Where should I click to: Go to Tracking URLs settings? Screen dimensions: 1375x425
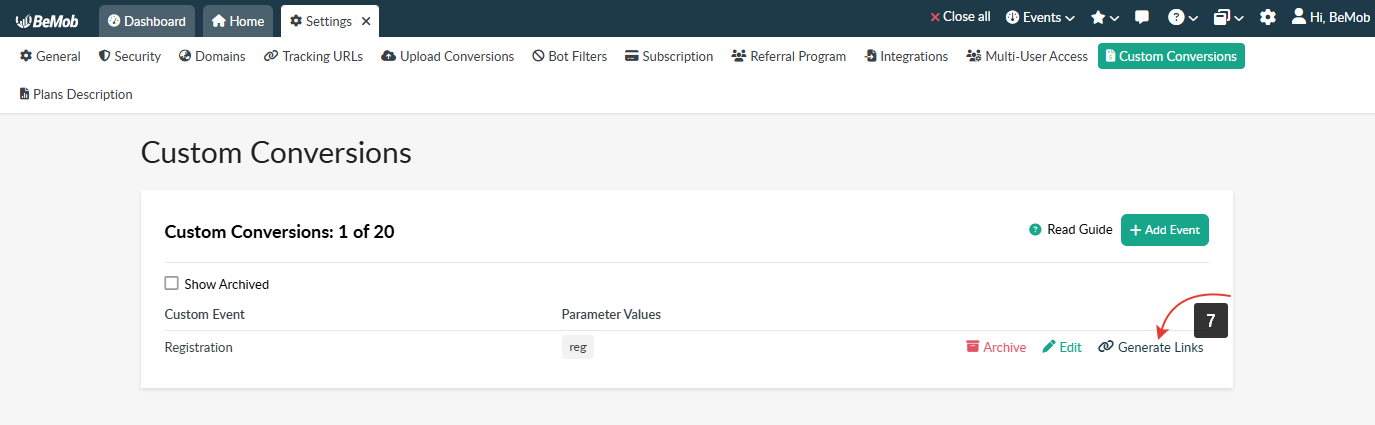pyautogui.click(x=313, y=56)
